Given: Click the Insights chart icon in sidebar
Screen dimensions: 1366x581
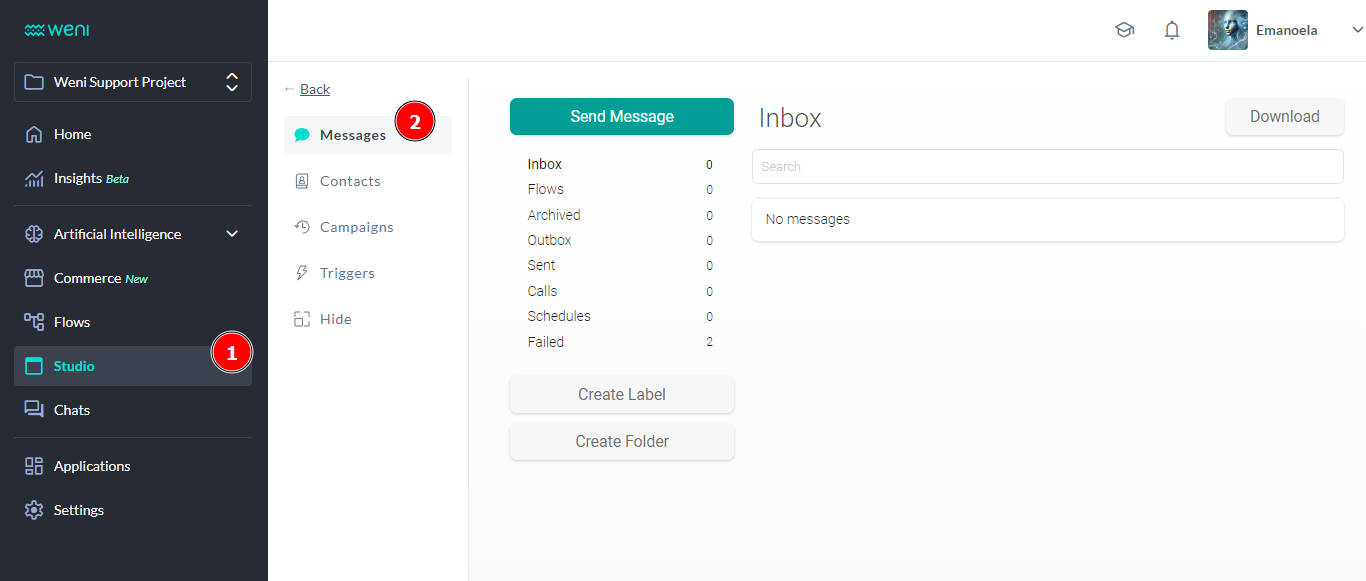Looking at the screenshot, I should tap(34, 178).
